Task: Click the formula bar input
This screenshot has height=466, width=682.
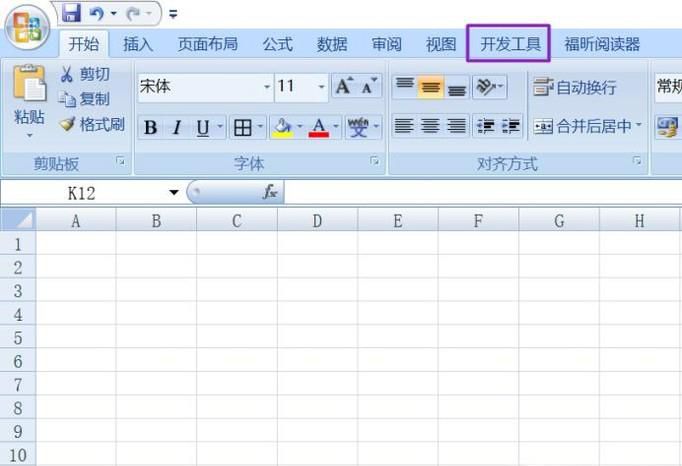Action: [483, 192]
